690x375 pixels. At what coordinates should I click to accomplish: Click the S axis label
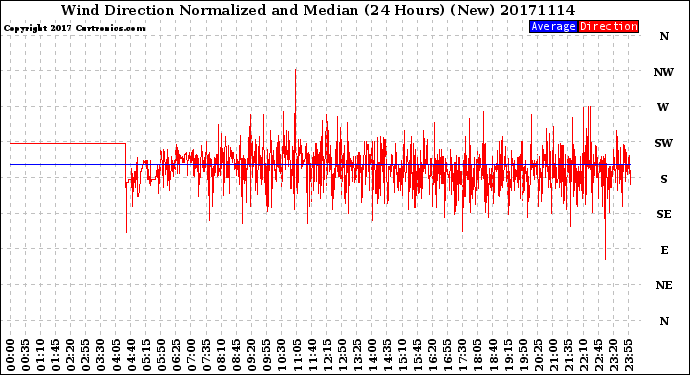[x=664, y=179]
